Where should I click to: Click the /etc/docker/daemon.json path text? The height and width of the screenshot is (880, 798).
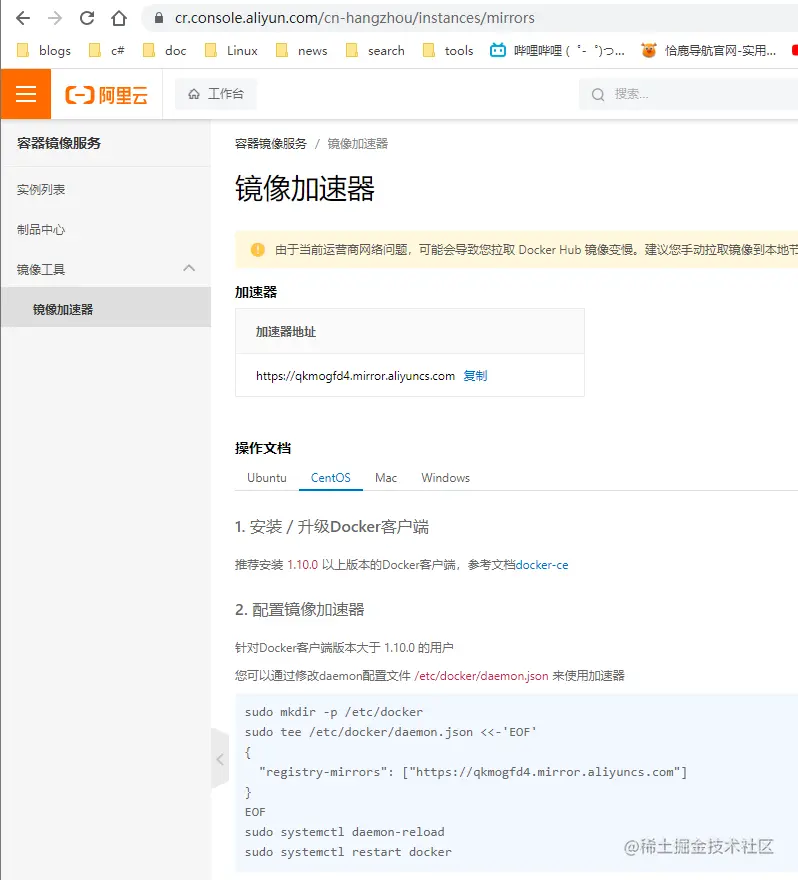481,676
